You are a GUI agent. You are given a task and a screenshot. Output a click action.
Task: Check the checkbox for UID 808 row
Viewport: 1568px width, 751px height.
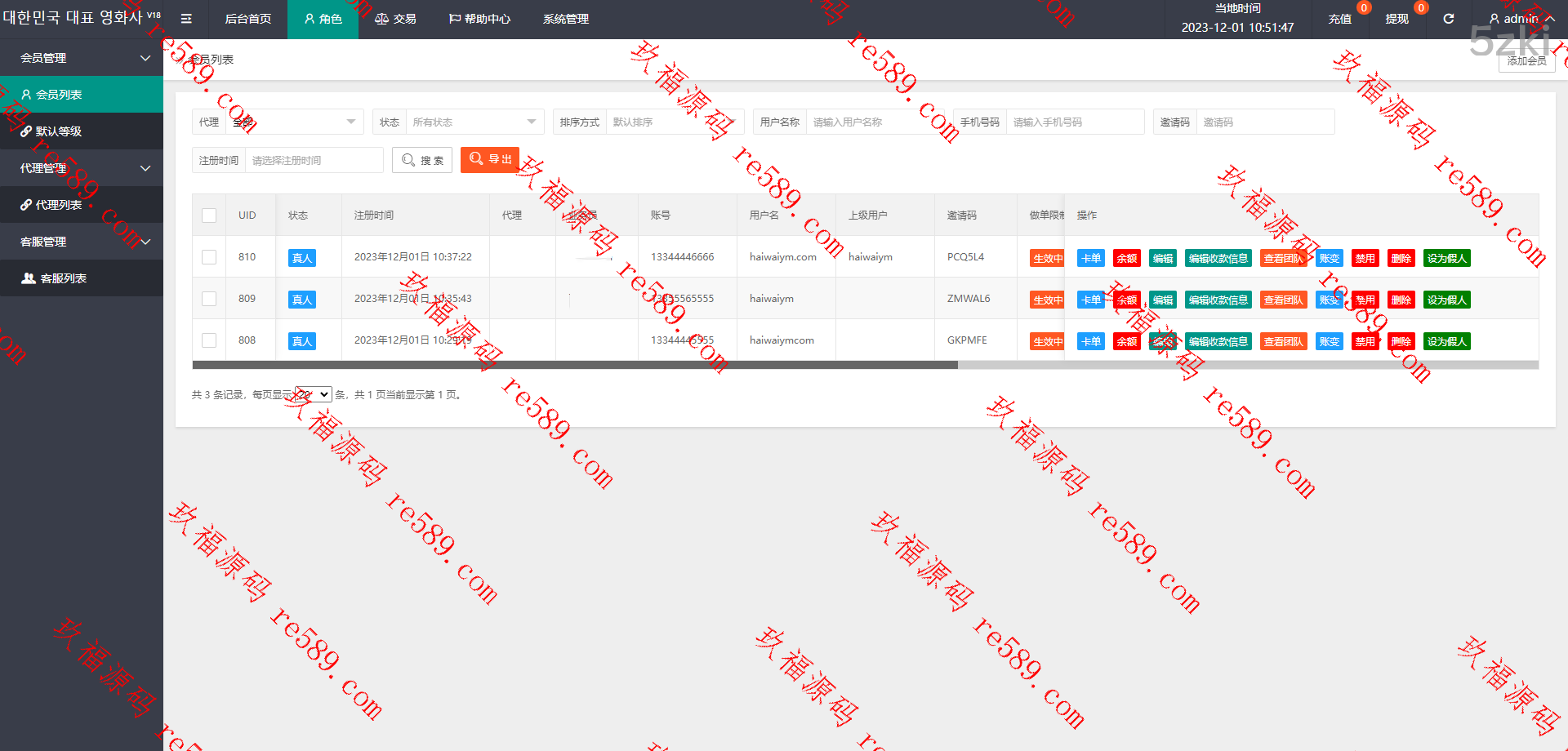[x=209, y=340]
